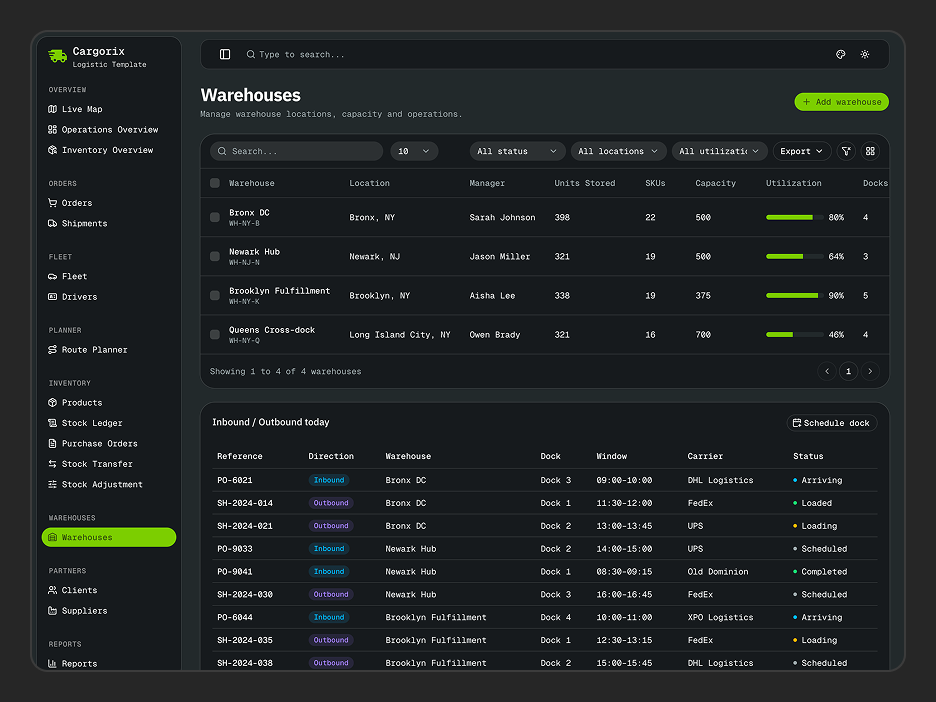936x702 pixels.
Task: Switch to grid view icon
Action: (x=870, y=151)
